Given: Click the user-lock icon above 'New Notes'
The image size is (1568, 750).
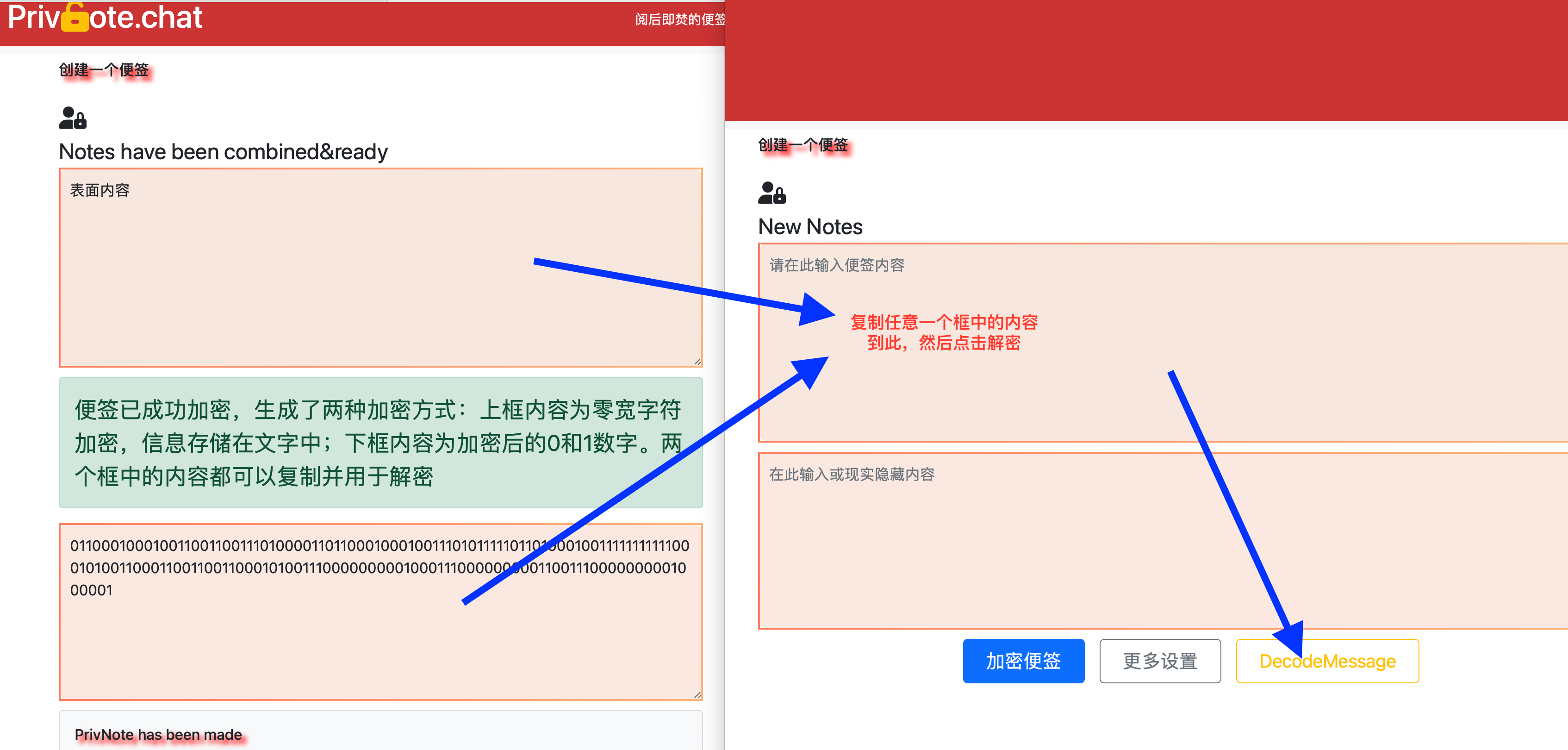Looking at the screenshot, I should click(772, 193).
